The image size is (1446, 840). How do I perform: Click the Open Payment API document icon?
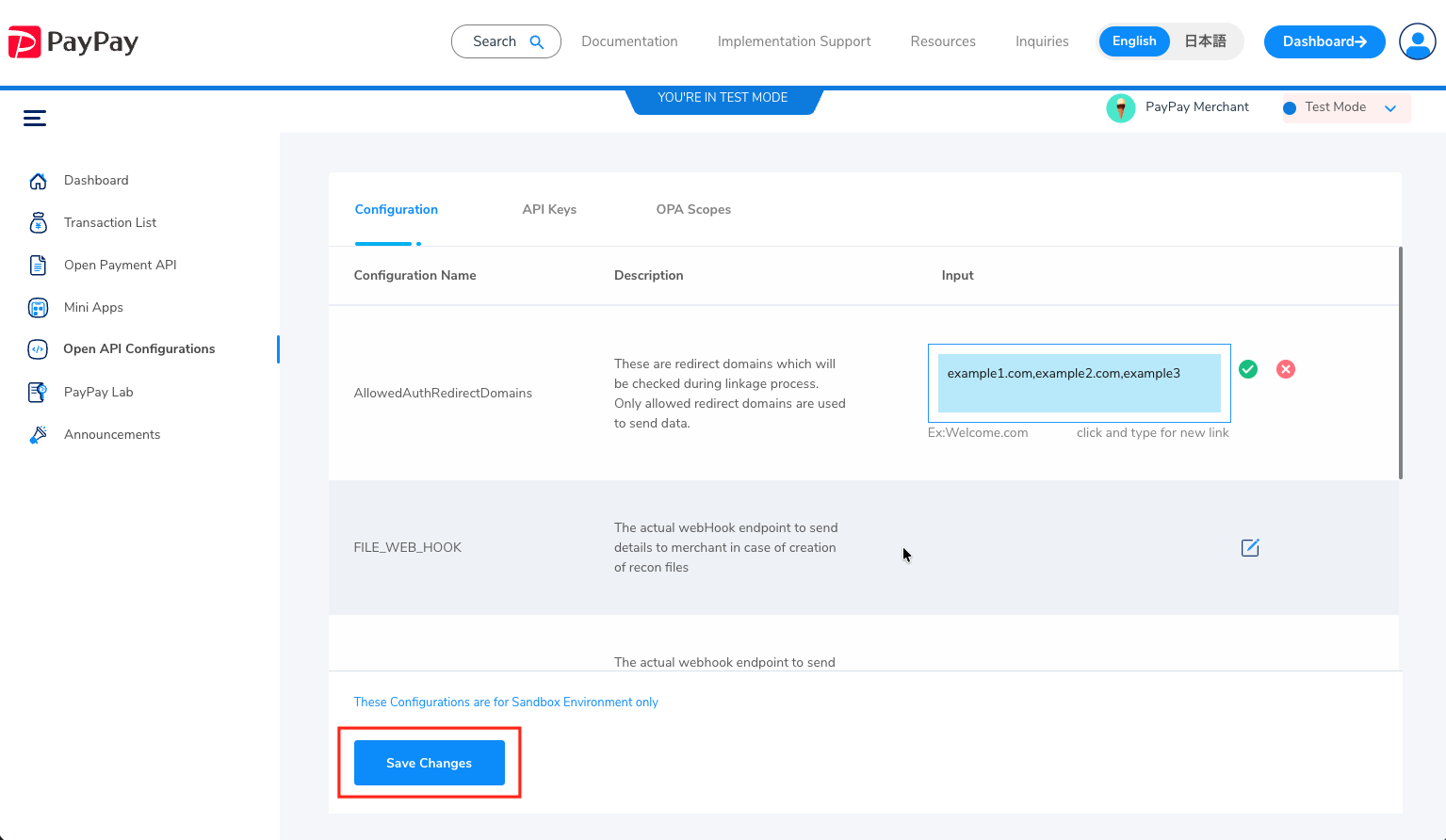38,266
